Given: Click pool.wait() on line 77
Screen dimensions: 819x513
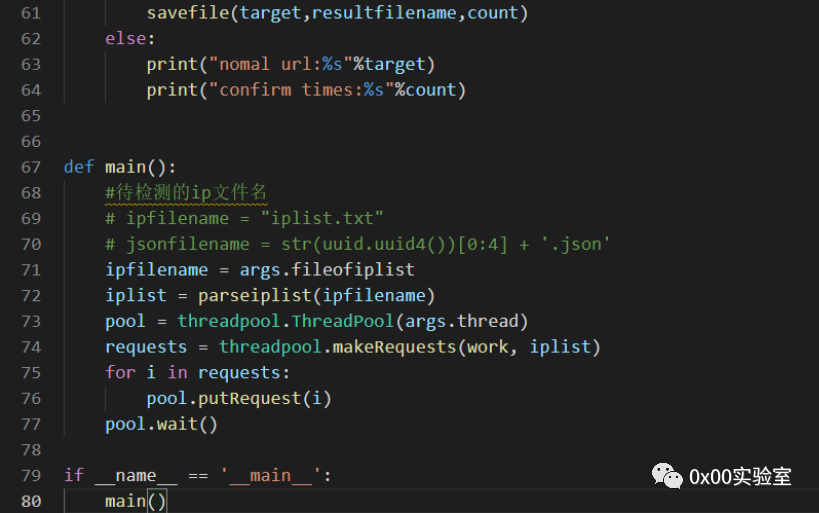Looking at the screenshot, I should 161,424.
